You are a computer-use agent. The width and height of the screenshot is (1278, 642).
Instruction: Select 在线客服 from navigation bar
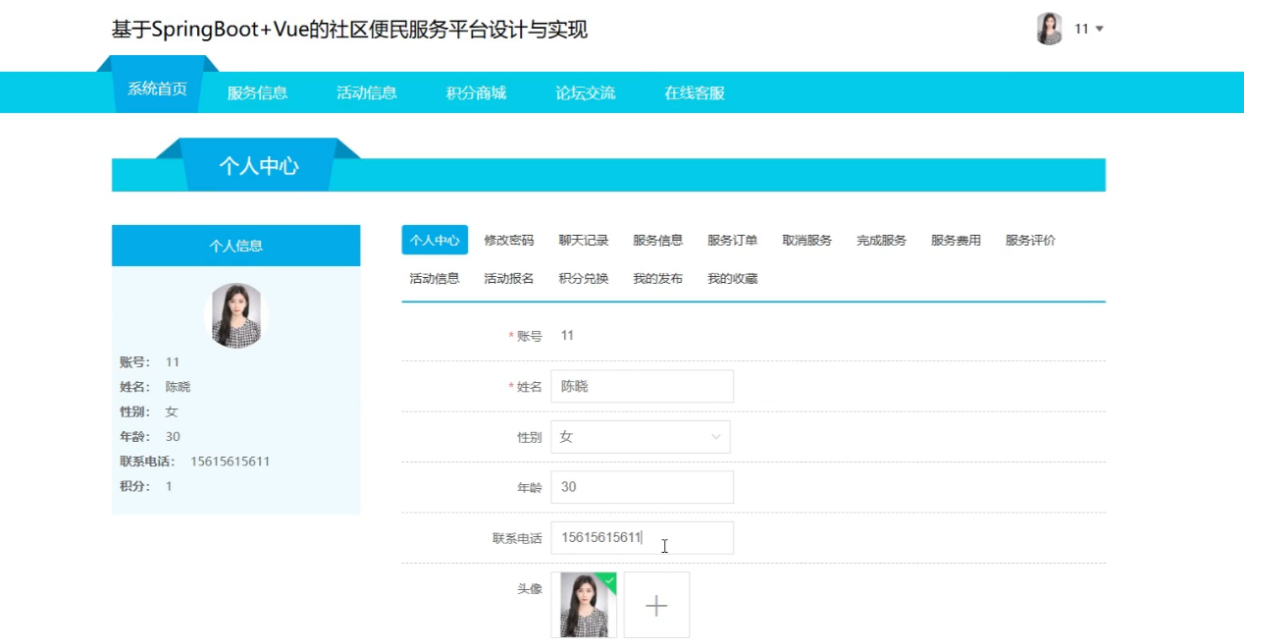tap(694, 93)
